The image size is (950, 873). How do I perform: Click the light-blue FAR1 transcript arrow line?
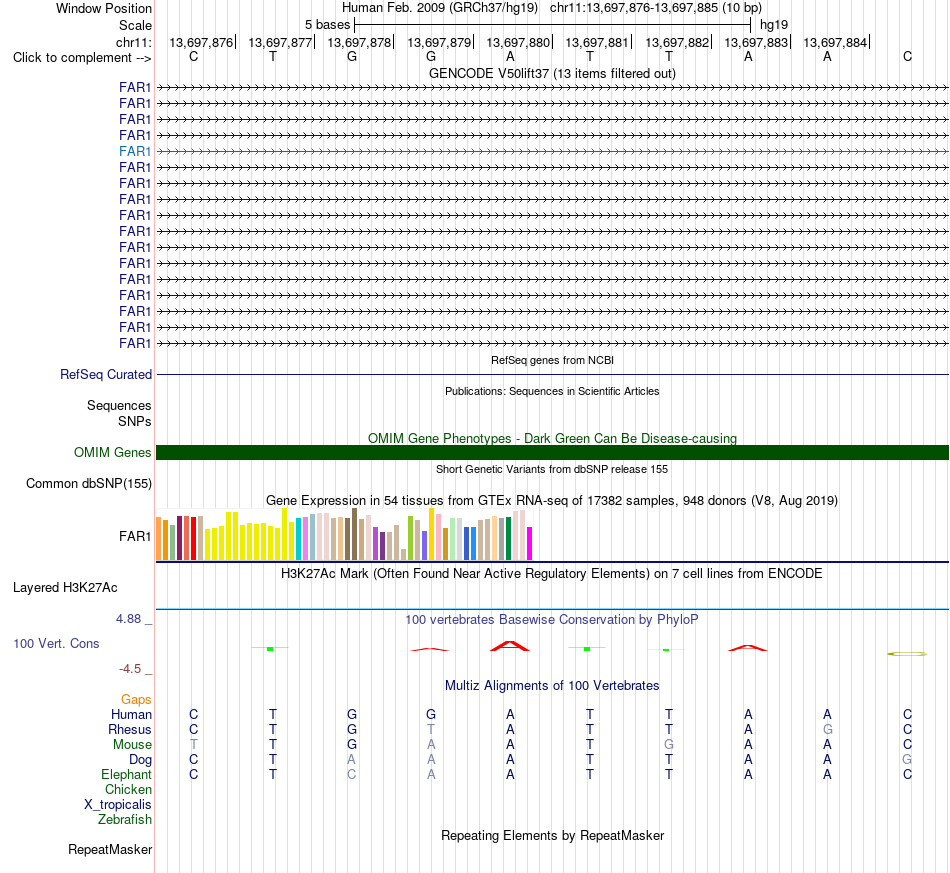tap(553, 151)
